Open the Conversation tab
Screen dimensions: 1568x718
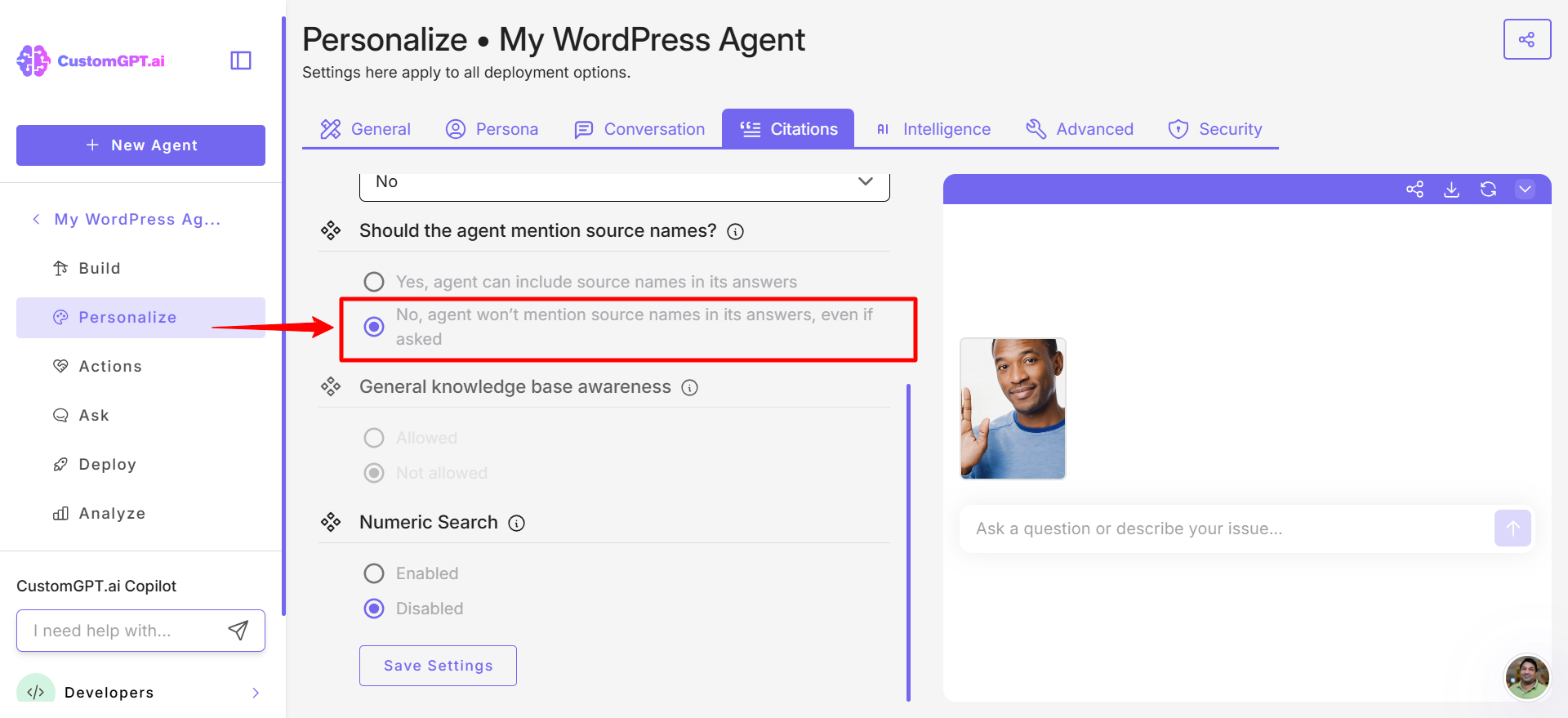(639, 129)
